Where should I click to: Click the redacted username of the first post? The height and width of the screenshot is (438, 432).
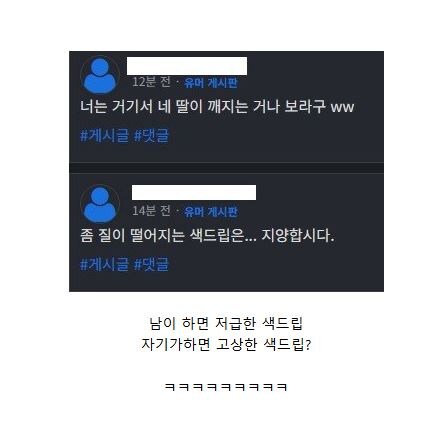[187, 66]
